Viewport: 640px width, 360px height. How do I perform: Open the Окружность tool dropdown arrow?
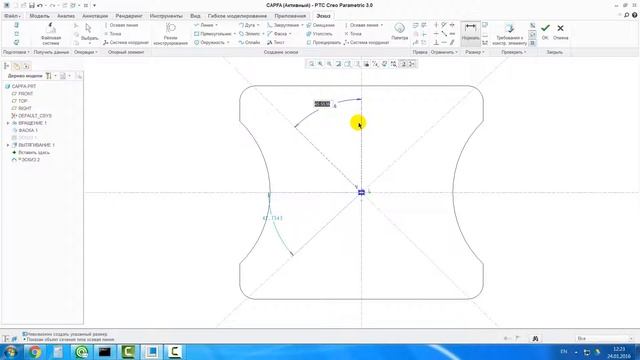point(228,42)
